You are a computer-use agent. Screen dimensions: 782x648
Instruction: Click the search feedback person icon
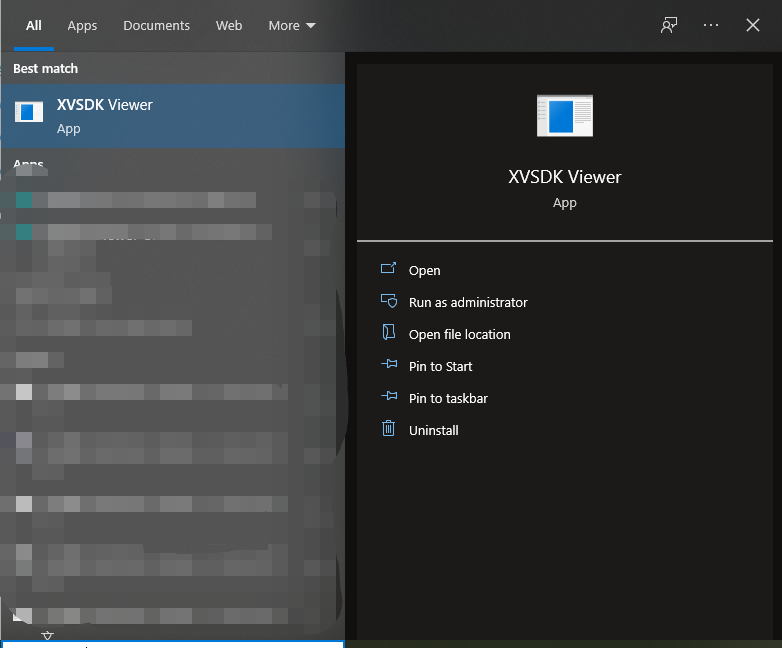pos(669,25)
